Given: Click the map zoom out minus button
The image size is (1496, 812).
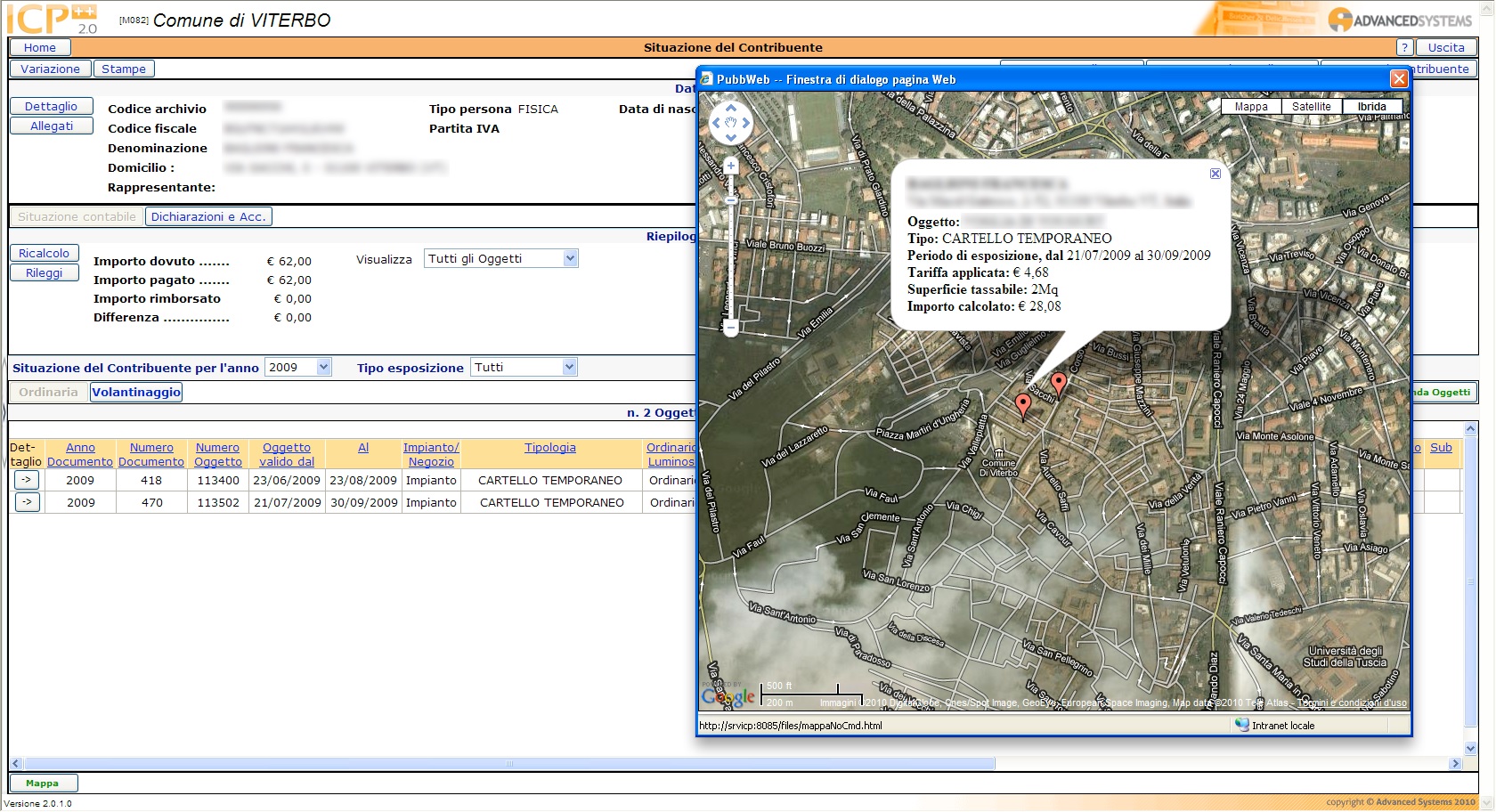Looking at the screenshot, I should pyautogui.click(x=731, y=329).
